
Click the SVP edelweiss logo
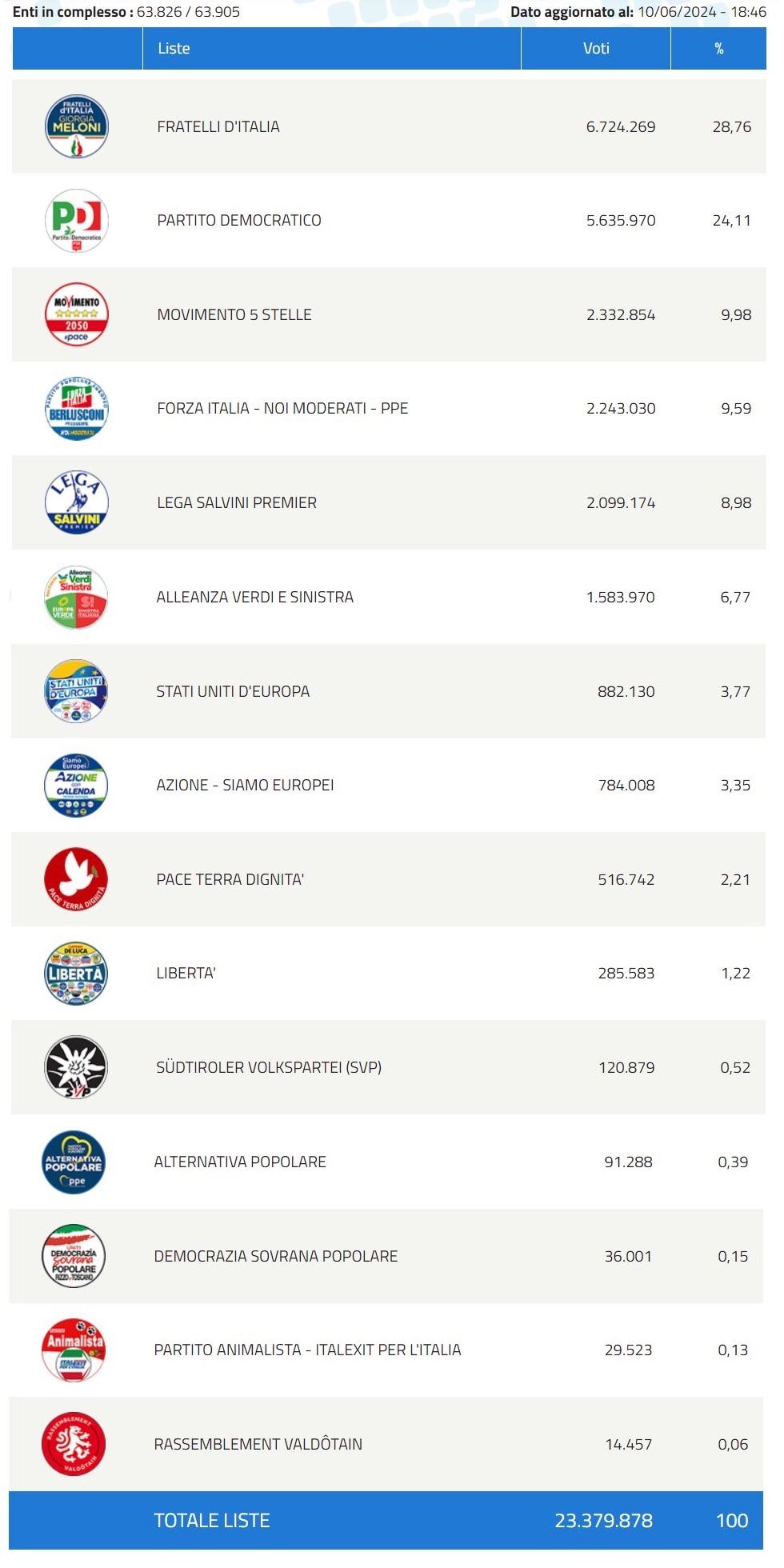[x=76, y=1067]
